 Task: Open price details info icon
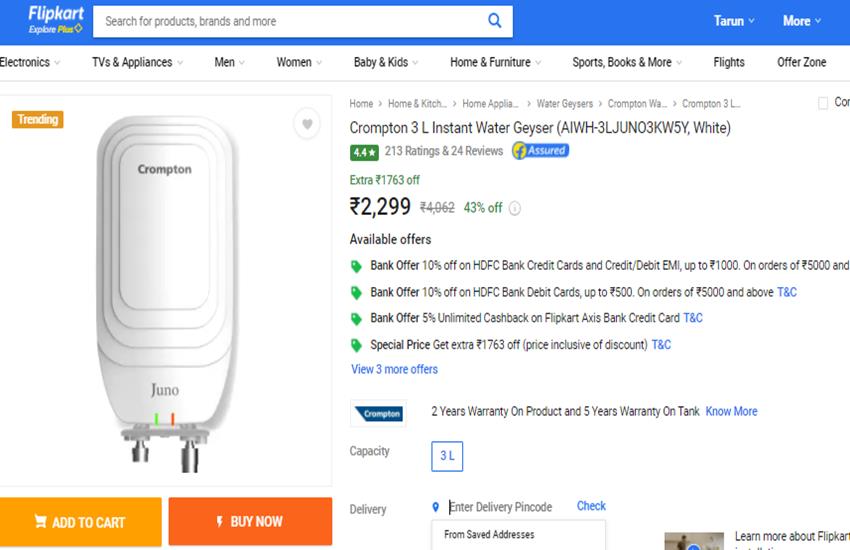coord(515,208)
